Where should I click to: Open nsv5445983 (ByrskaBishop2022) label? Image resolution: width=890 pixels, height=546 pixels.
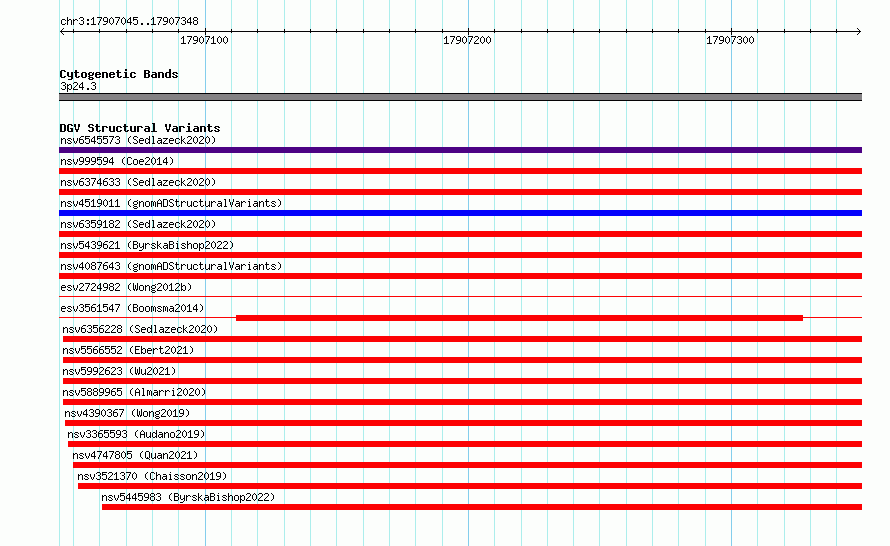188,497
